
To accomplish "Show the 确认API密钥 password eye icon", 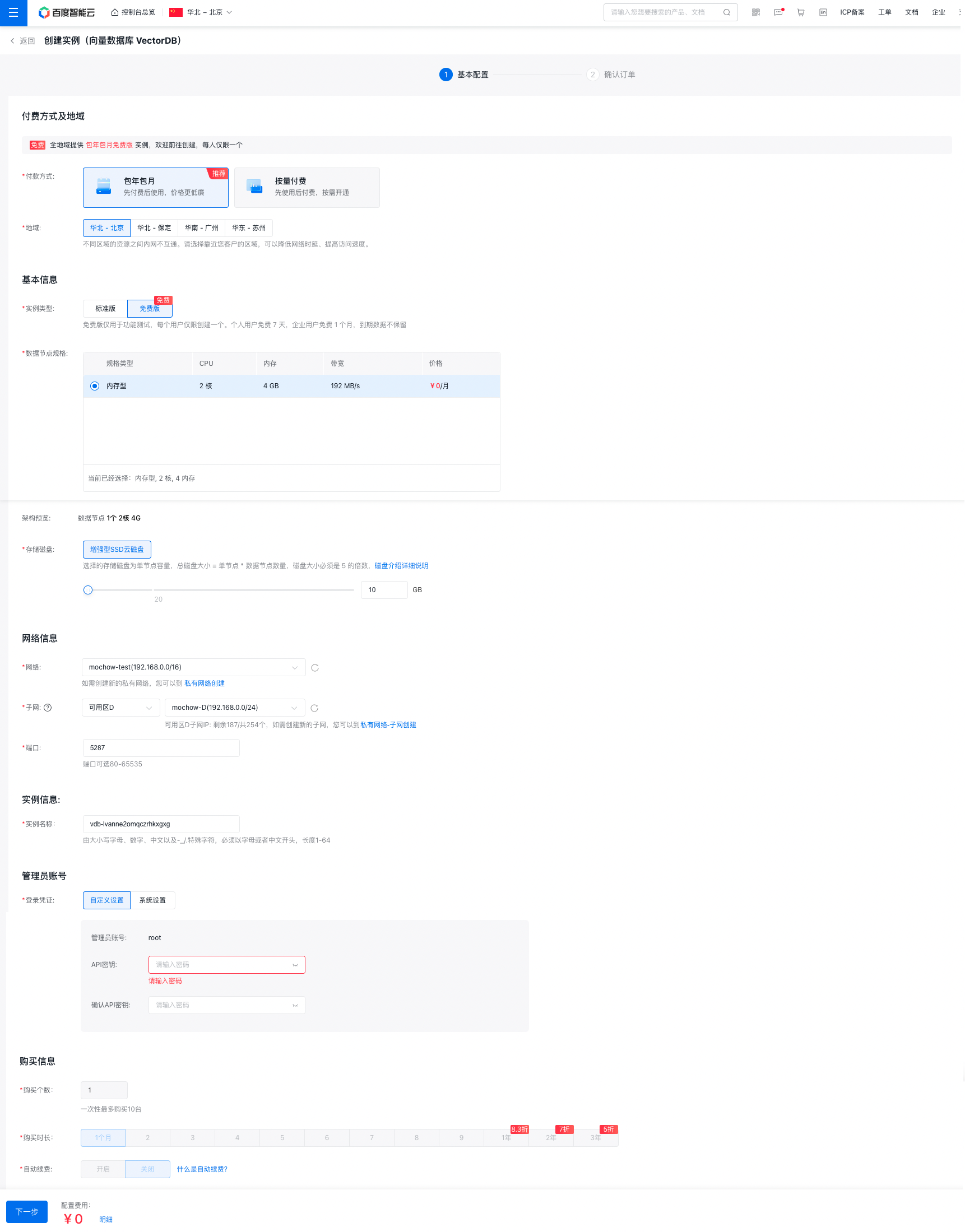I will 295,1005.
